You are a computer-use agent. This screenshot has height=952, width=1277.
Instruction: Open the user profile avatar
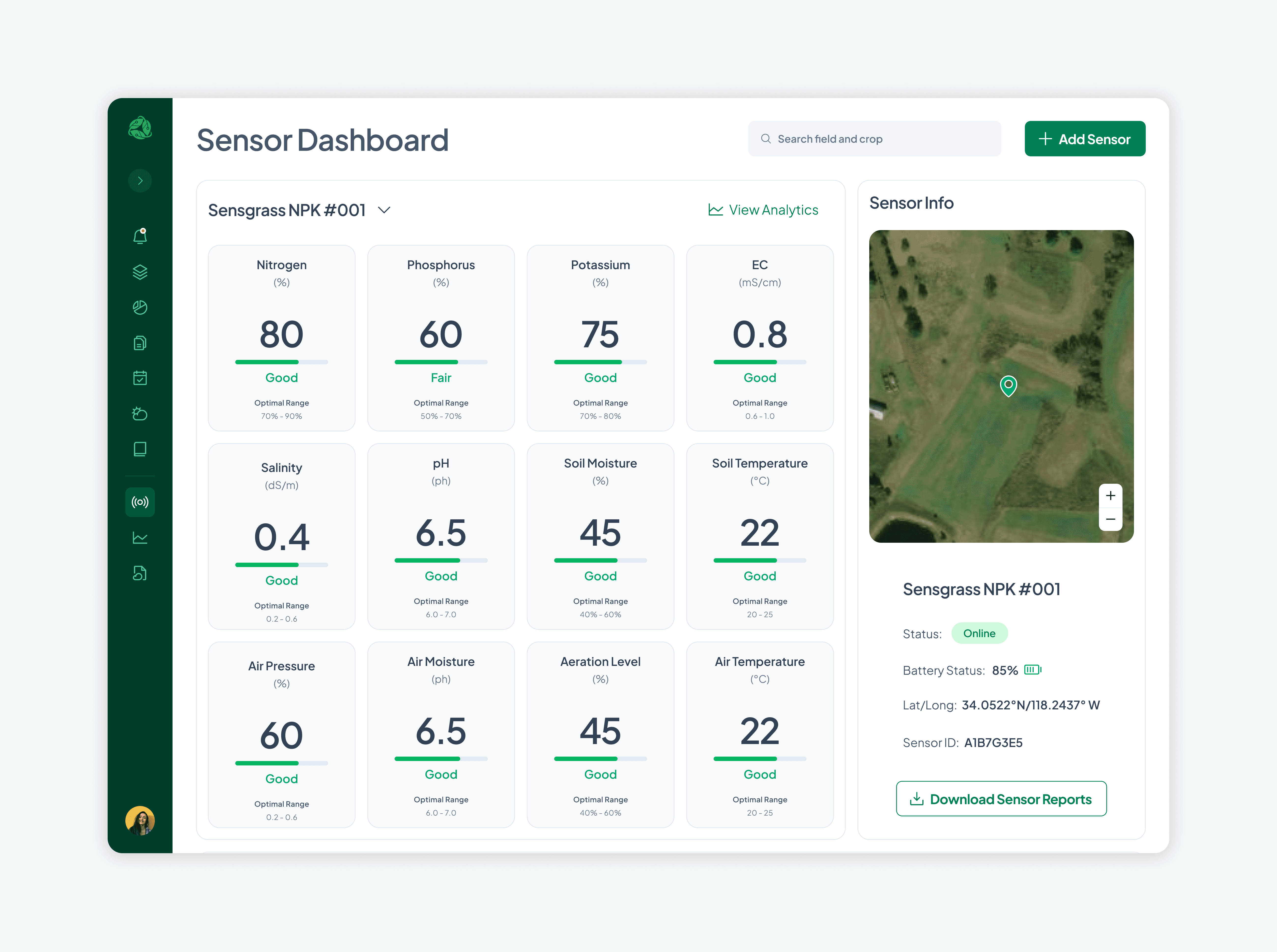(140, 820)
